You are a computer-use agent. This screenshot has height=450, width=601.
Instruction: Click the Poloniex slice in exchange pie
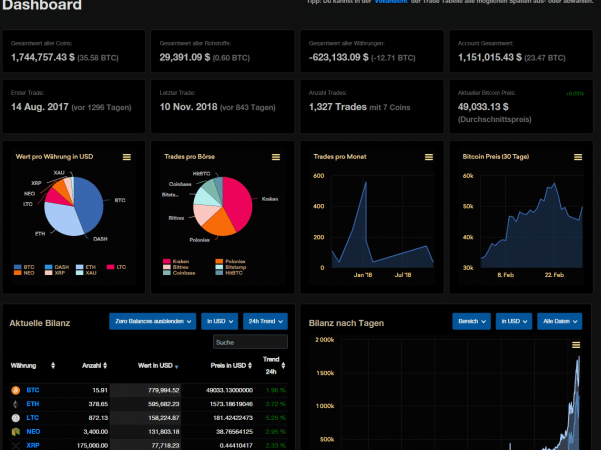pos(218,223)
